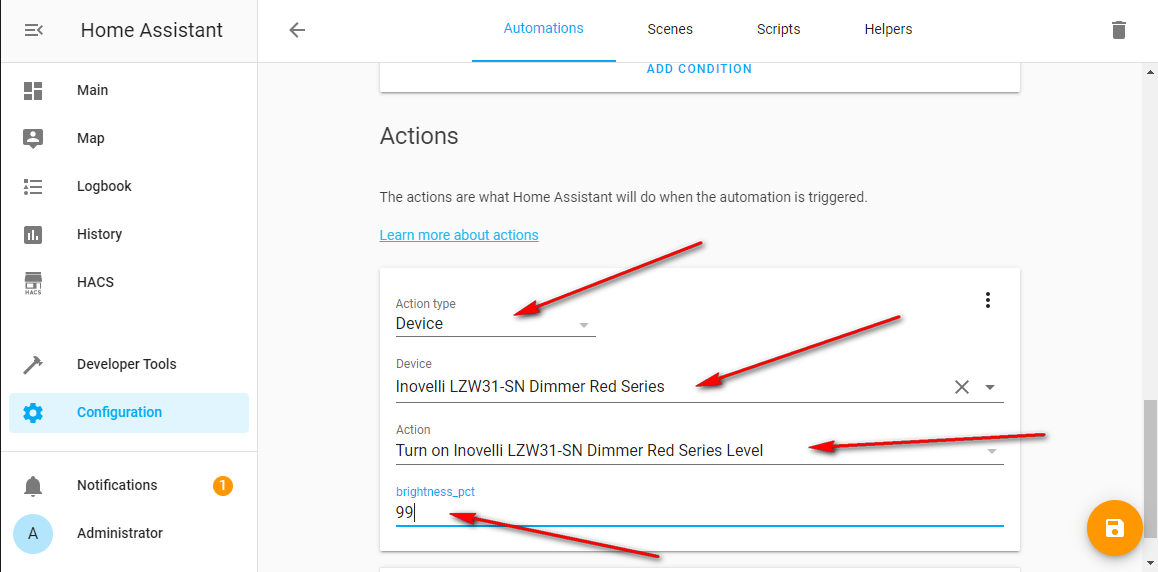Click the History chart icon
Viewport: 1158px width, 572px height.
[33, 235]
